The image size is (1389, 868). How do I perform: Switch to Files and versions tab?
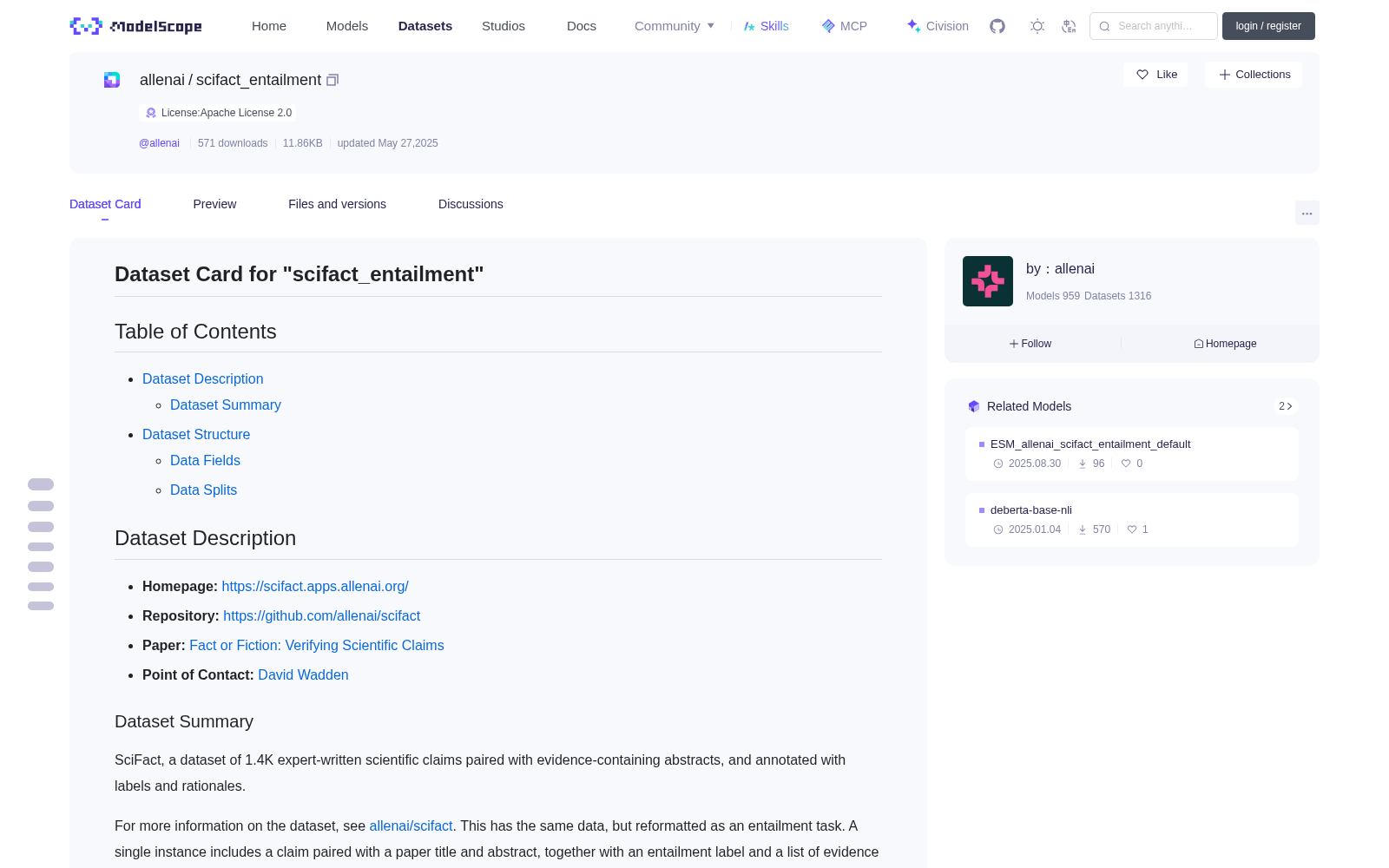(x=337, y=204)
